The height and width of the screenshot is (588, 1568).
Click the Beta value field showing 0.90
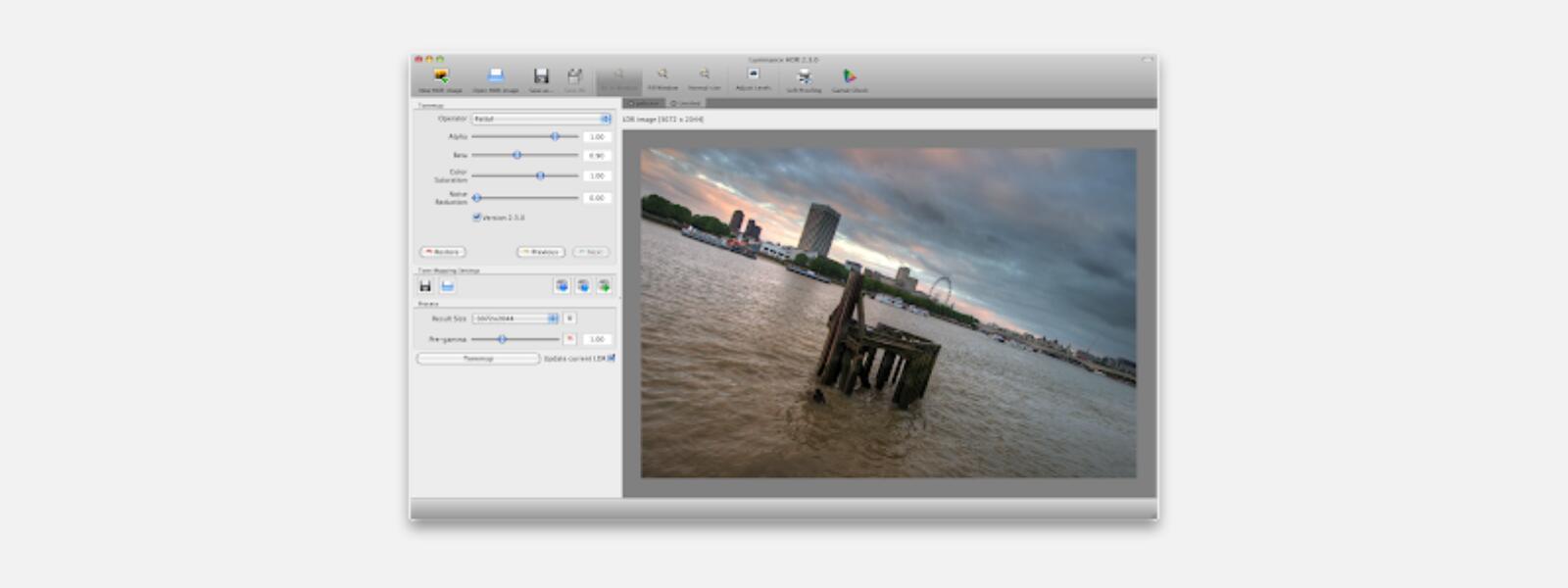pyautogui.click(x=597, y=156)
